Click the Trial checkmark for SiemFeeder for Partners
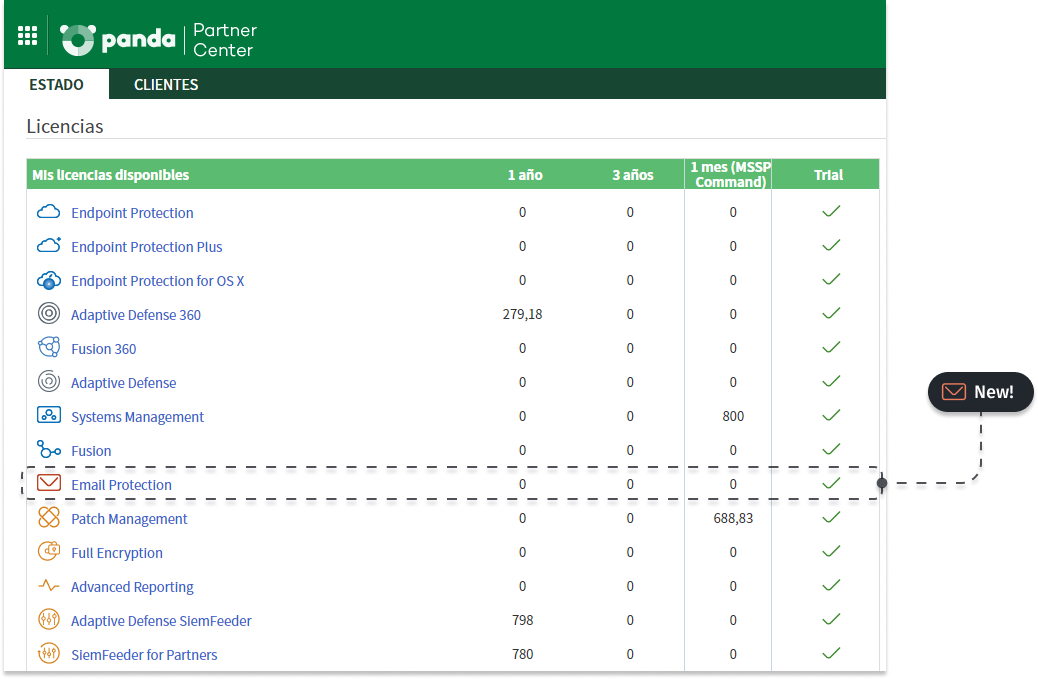The height and width of the screenshot is (679, 1038). point(831,653)
